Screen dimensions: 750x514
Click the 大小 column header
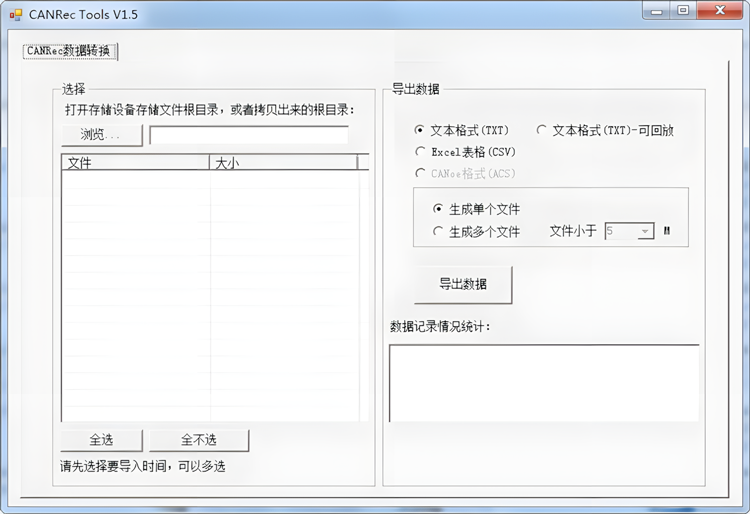point(283,162)
